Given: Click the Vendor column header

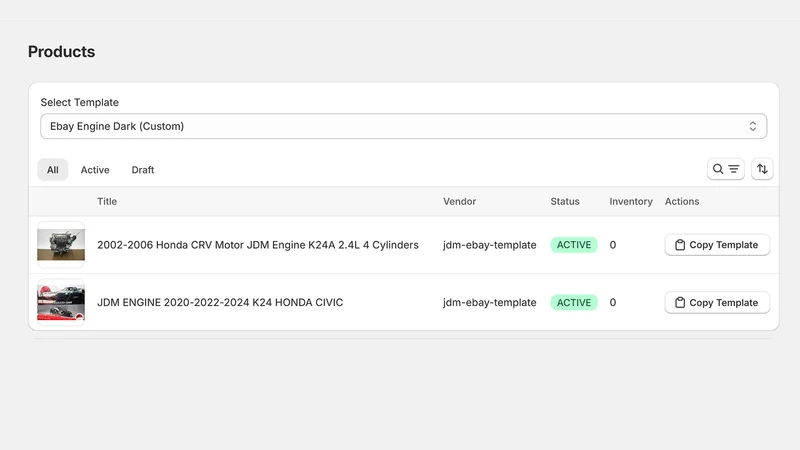Looking at the screenshot, I should [459, 202].
